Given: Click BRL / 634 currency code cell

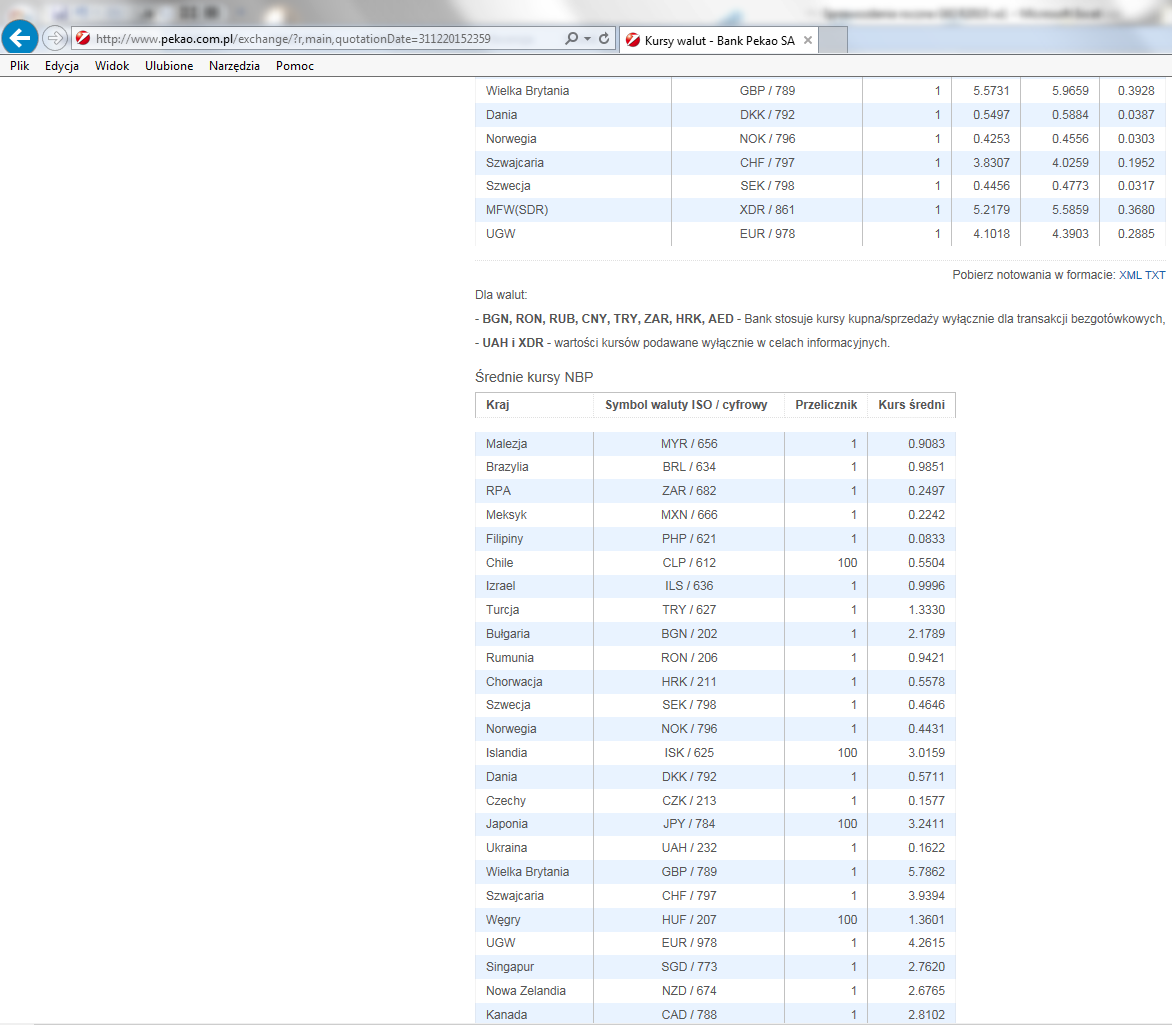Looking at the screenshot, I should pos(689,467).
